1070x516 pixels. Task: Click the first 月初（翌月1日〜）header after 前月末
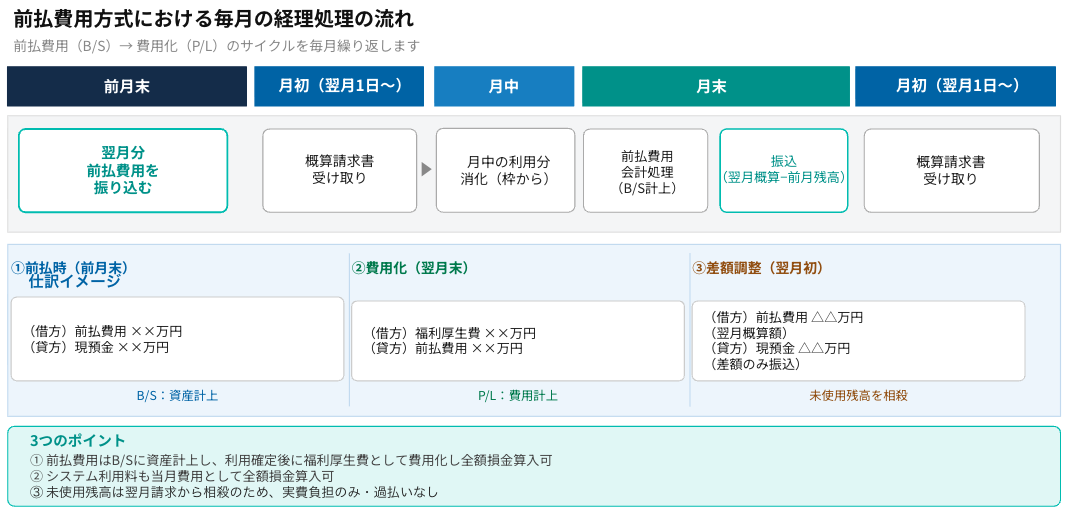click(x=339, y=87)
